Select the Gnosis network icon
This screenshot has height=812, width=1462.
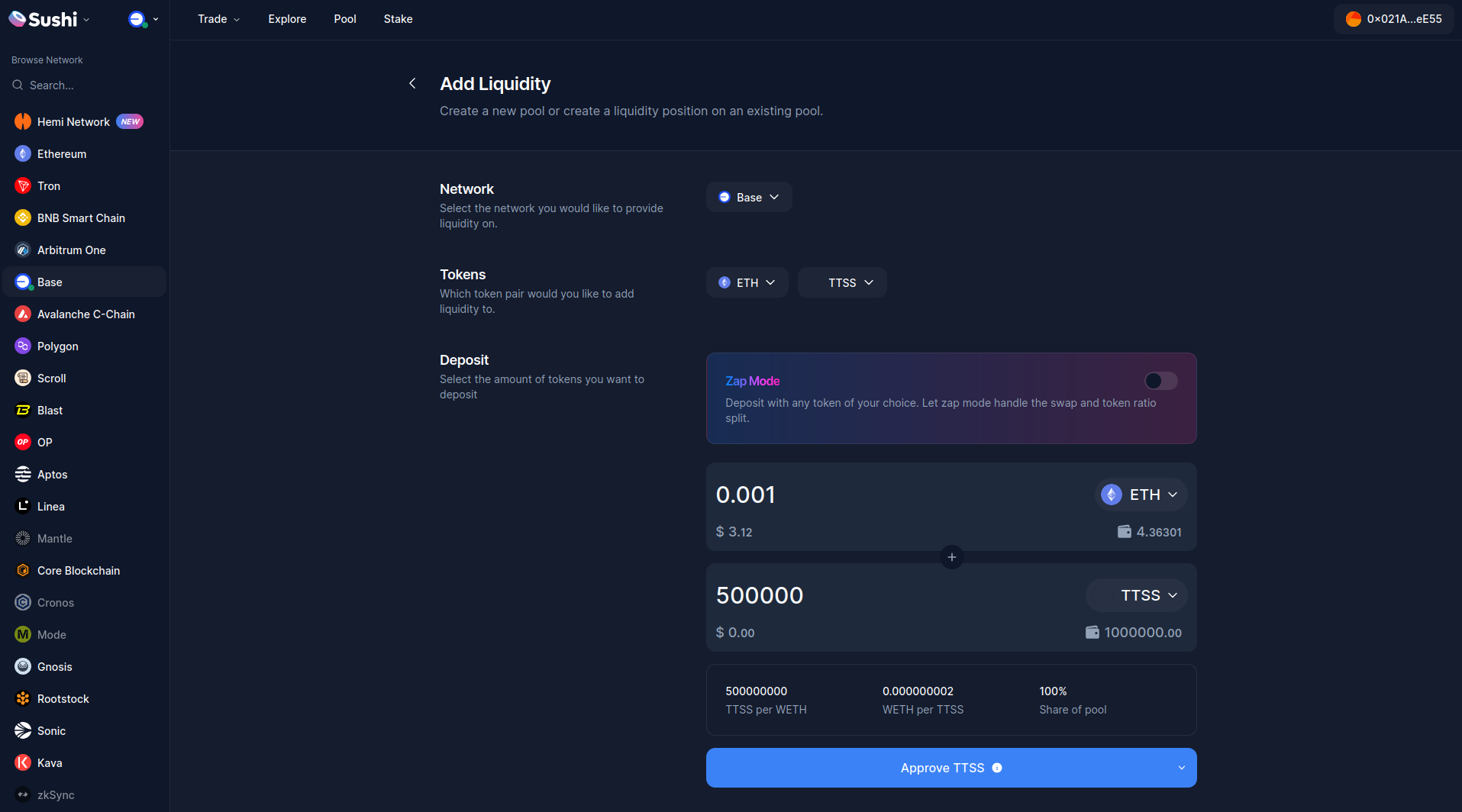pyautogui.click(x=23, y=666)
